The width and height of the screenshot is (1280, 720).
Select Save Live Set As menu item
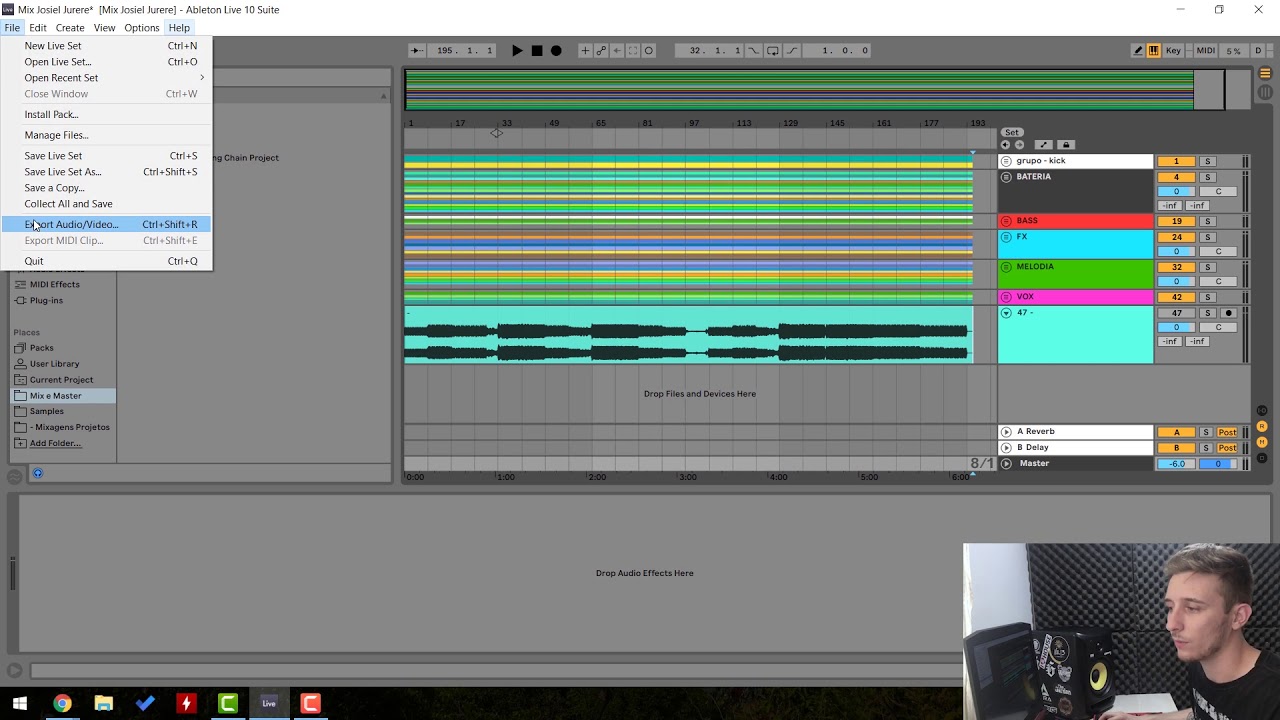[106, 172]
